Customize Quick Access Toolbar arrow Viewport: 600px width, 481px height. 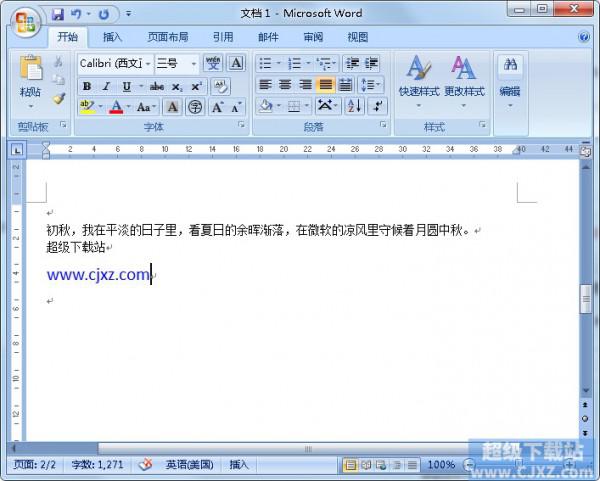coord(128,14)
